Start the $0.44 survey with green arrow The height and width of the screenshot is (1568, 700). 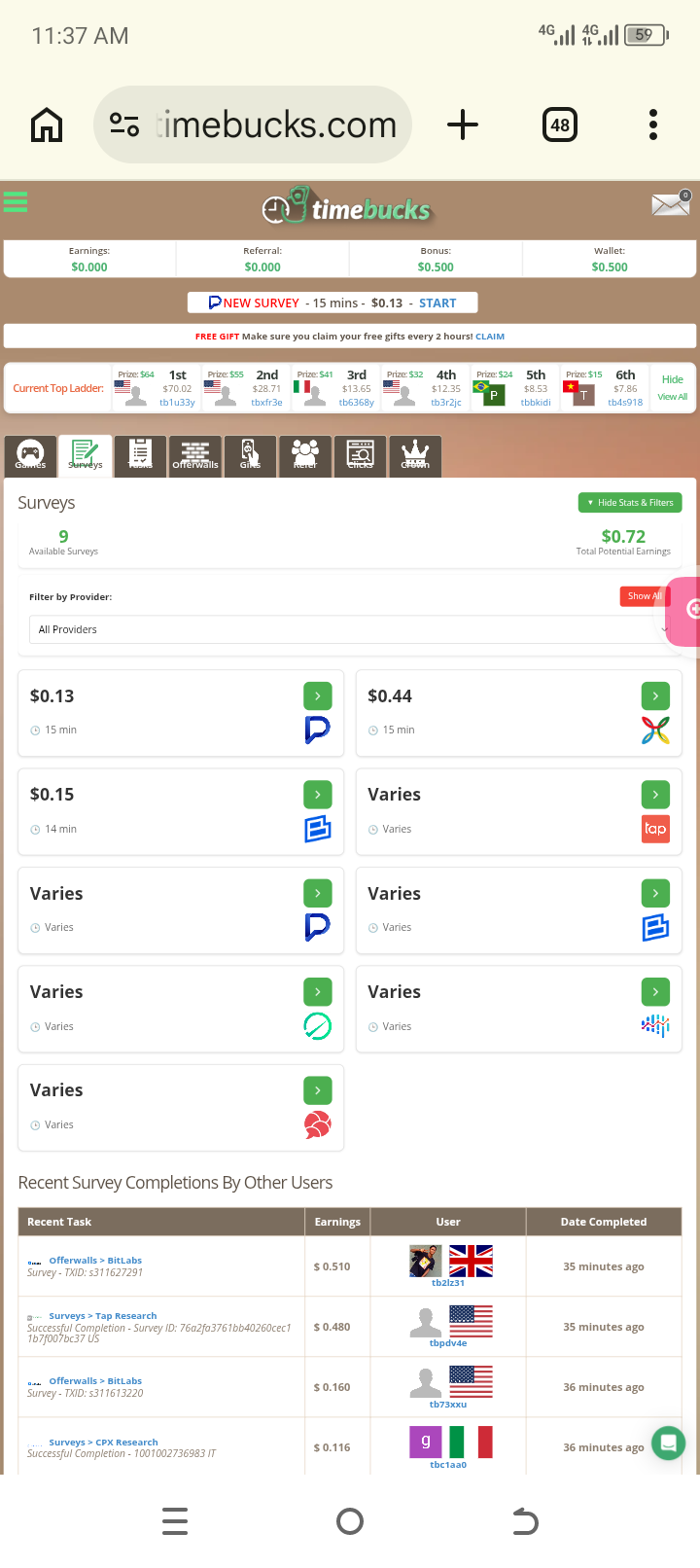pyautogui.click(x=655, y=696)
